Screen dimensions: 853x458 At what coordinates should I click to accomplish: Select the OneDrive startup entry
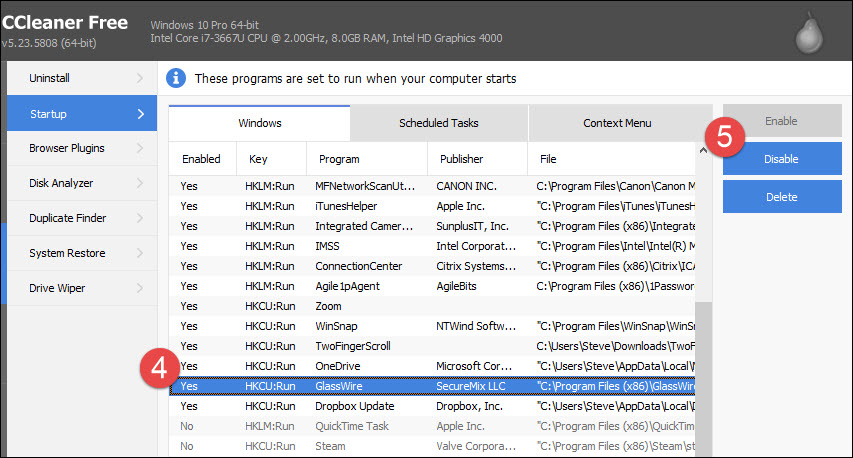(432, 366)
